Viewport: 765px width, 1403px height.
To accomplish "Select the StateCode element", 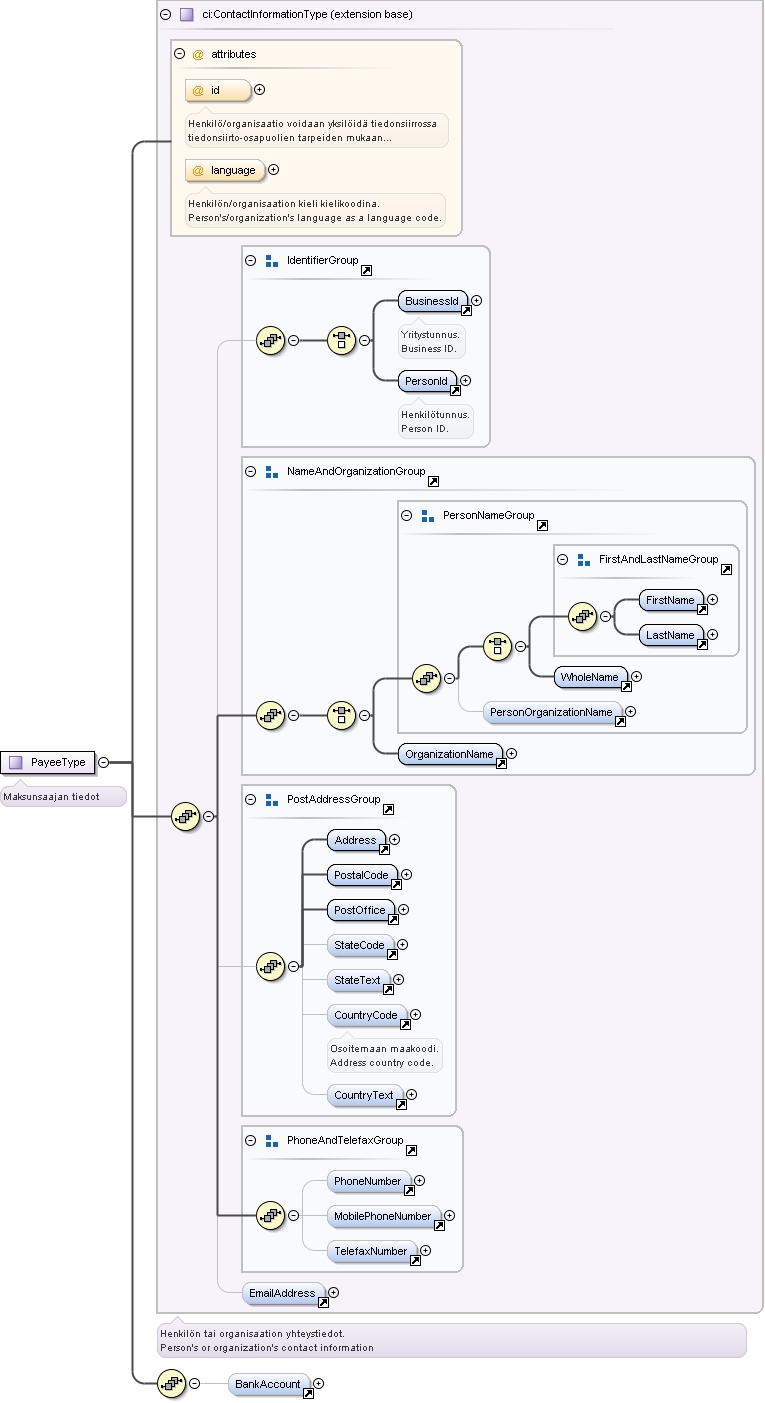I will click(x=361, y=946).
